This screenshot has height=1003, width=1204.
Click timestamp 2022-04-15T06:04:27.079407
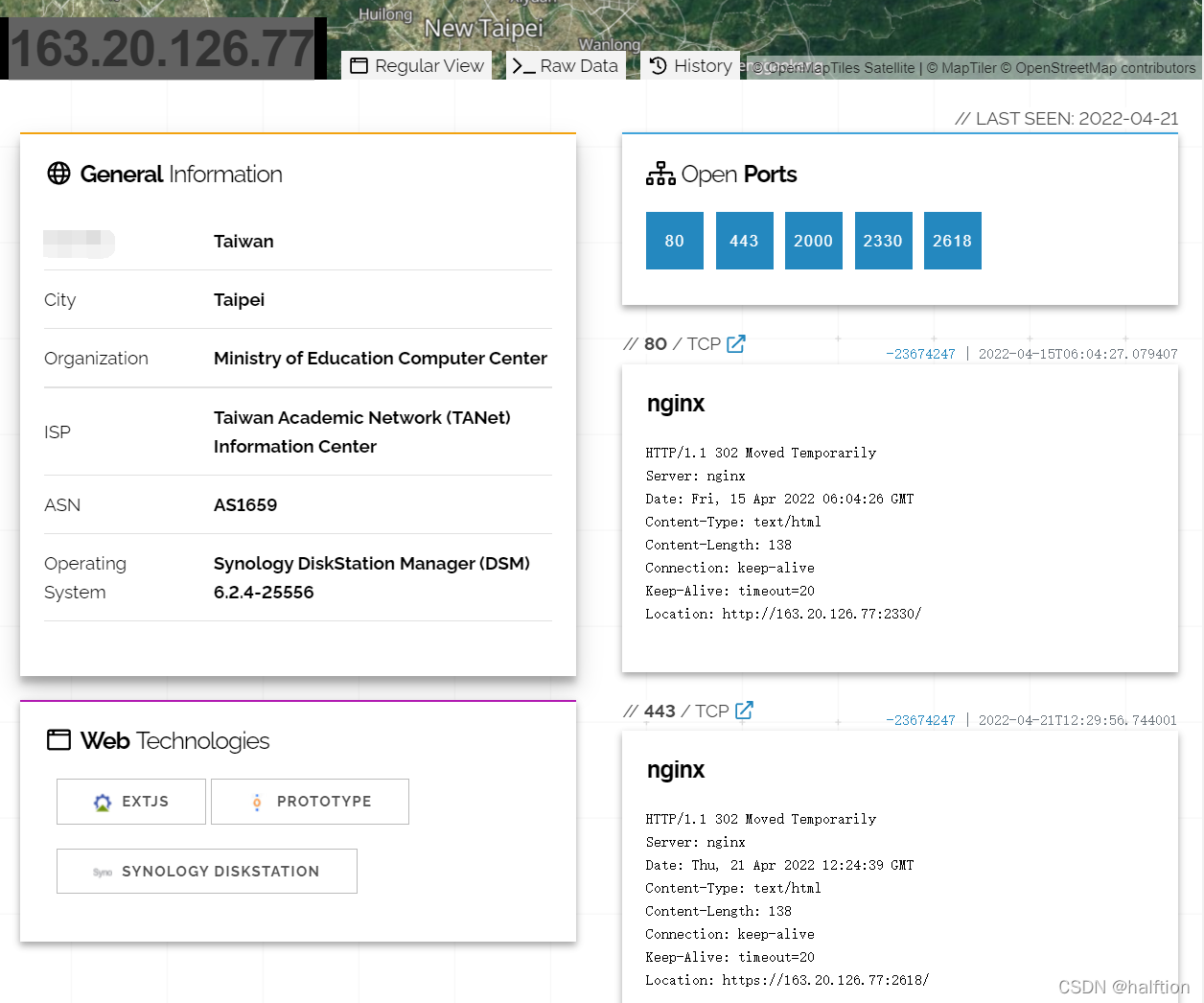click(1077, 354)
